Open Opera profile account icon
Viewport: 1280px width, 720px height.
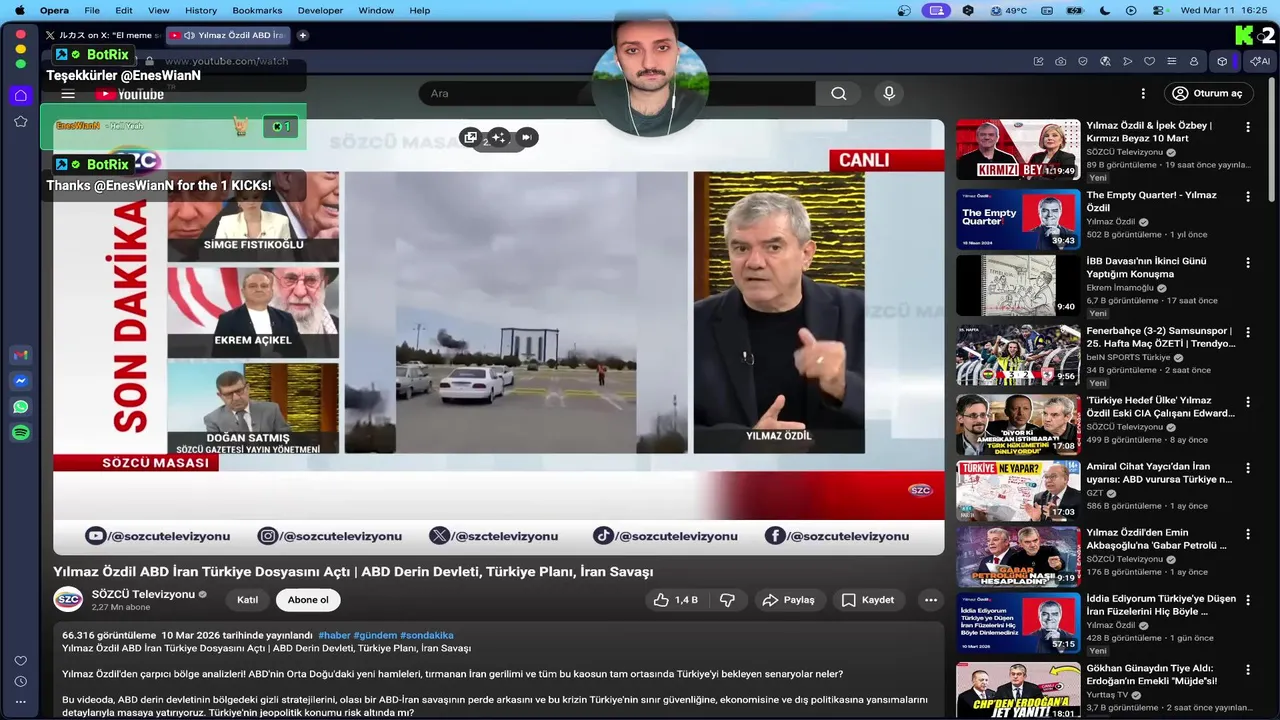(x=1194, y=61)
